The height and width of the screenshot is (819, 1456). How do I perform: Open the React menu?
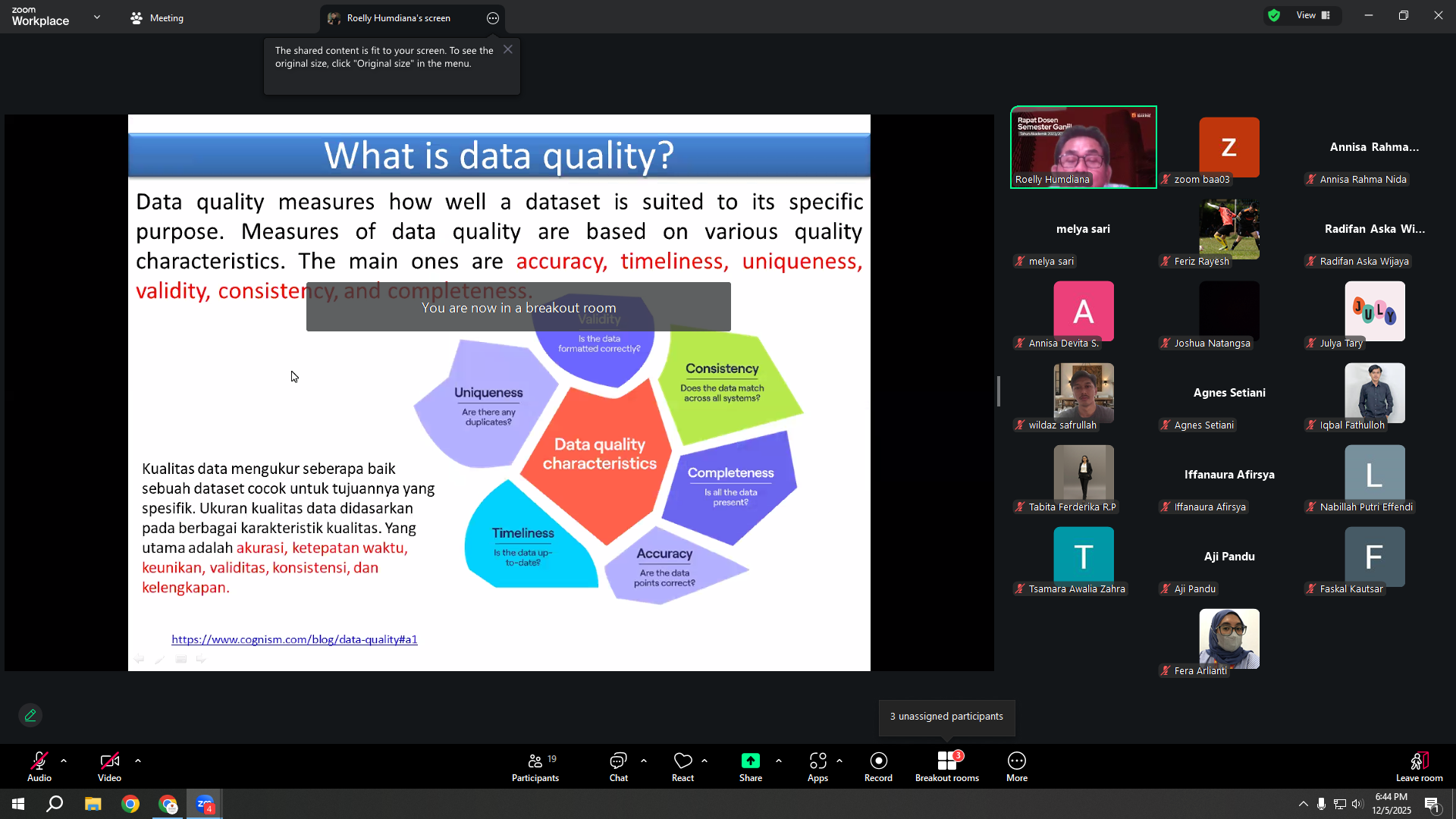[x=682, y=767]
